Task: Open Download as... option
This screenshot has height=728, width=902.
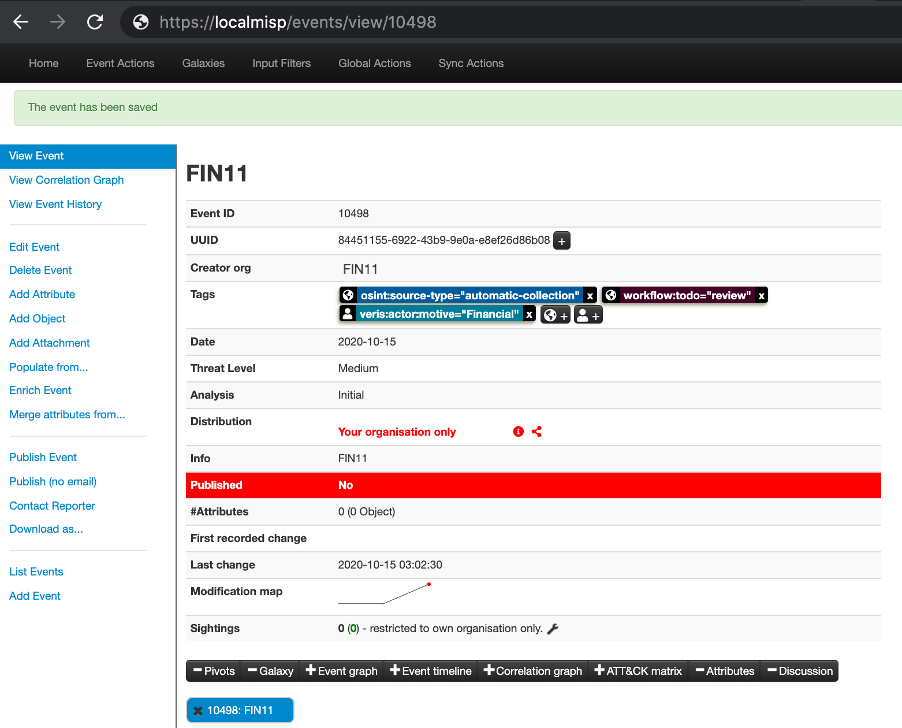Action: coord(46,529)
